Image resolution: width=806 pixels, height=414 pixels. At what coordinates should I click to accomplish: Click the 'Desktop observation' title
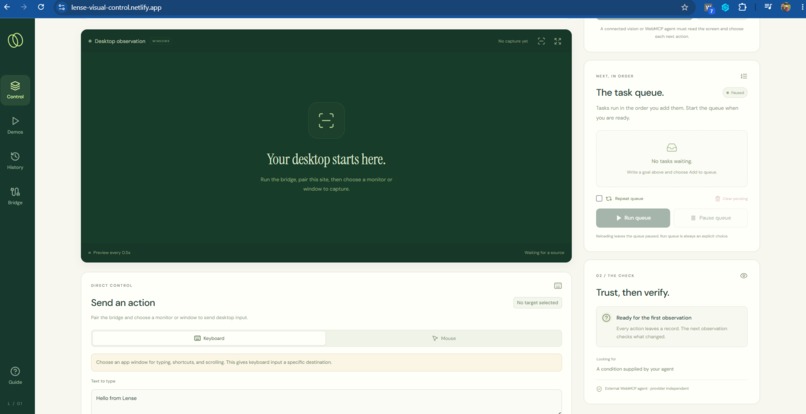click(120, 41)
